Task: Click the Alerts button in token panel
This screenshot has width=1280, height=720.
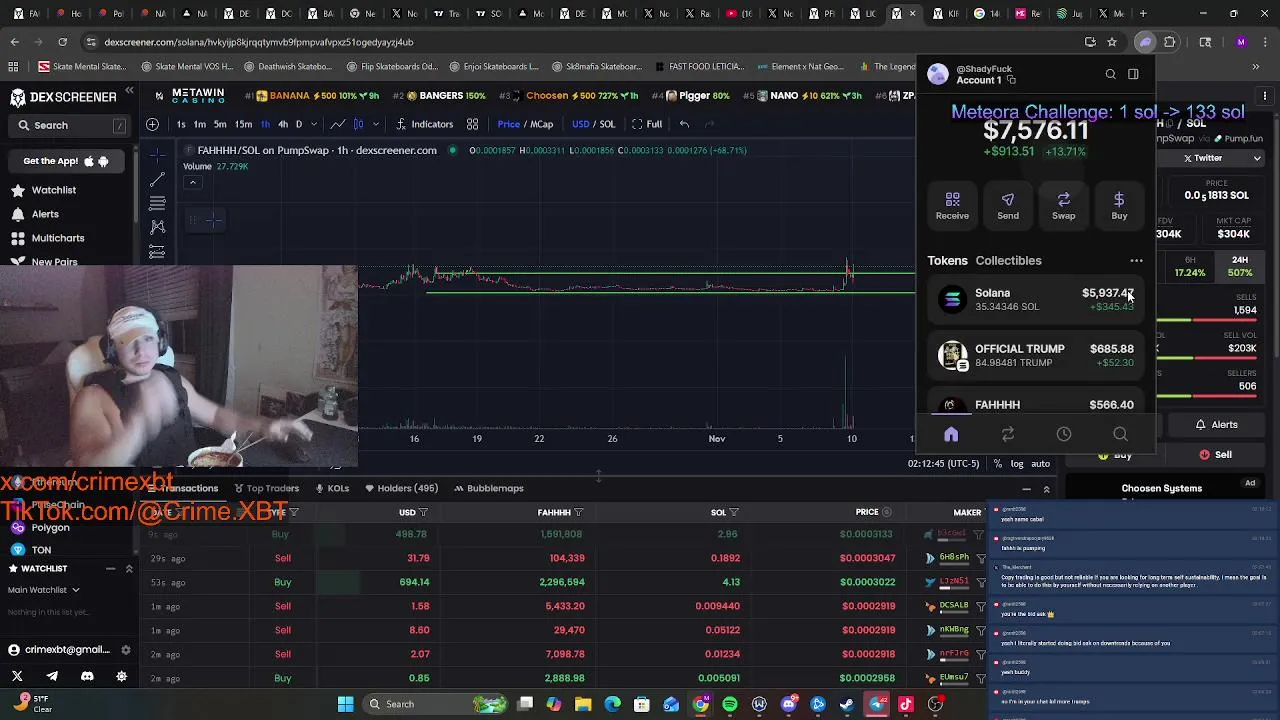Action: 1217,425
